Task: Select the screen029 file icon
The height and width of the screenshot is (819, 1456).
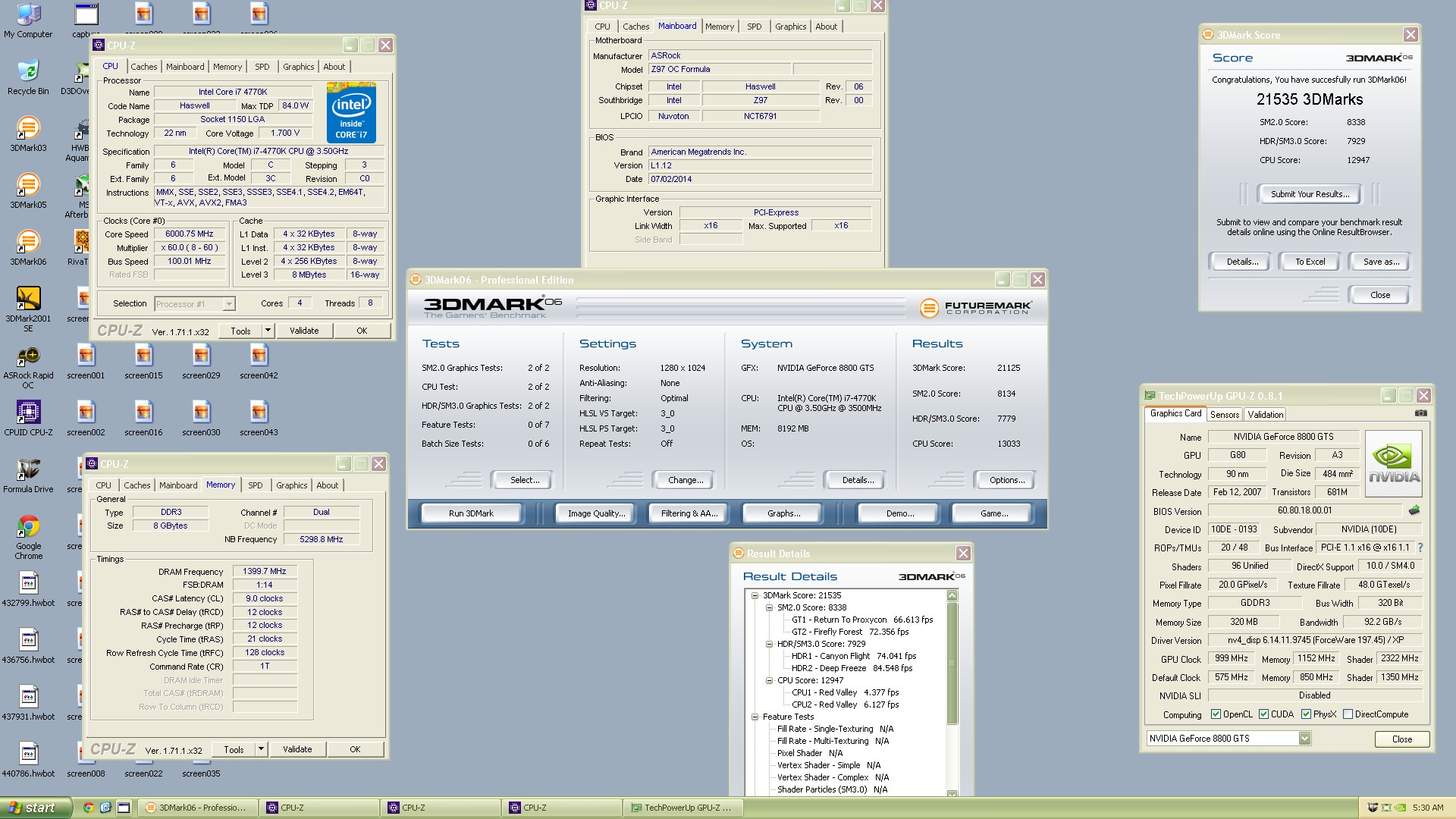Action: [x=201, y=361]
